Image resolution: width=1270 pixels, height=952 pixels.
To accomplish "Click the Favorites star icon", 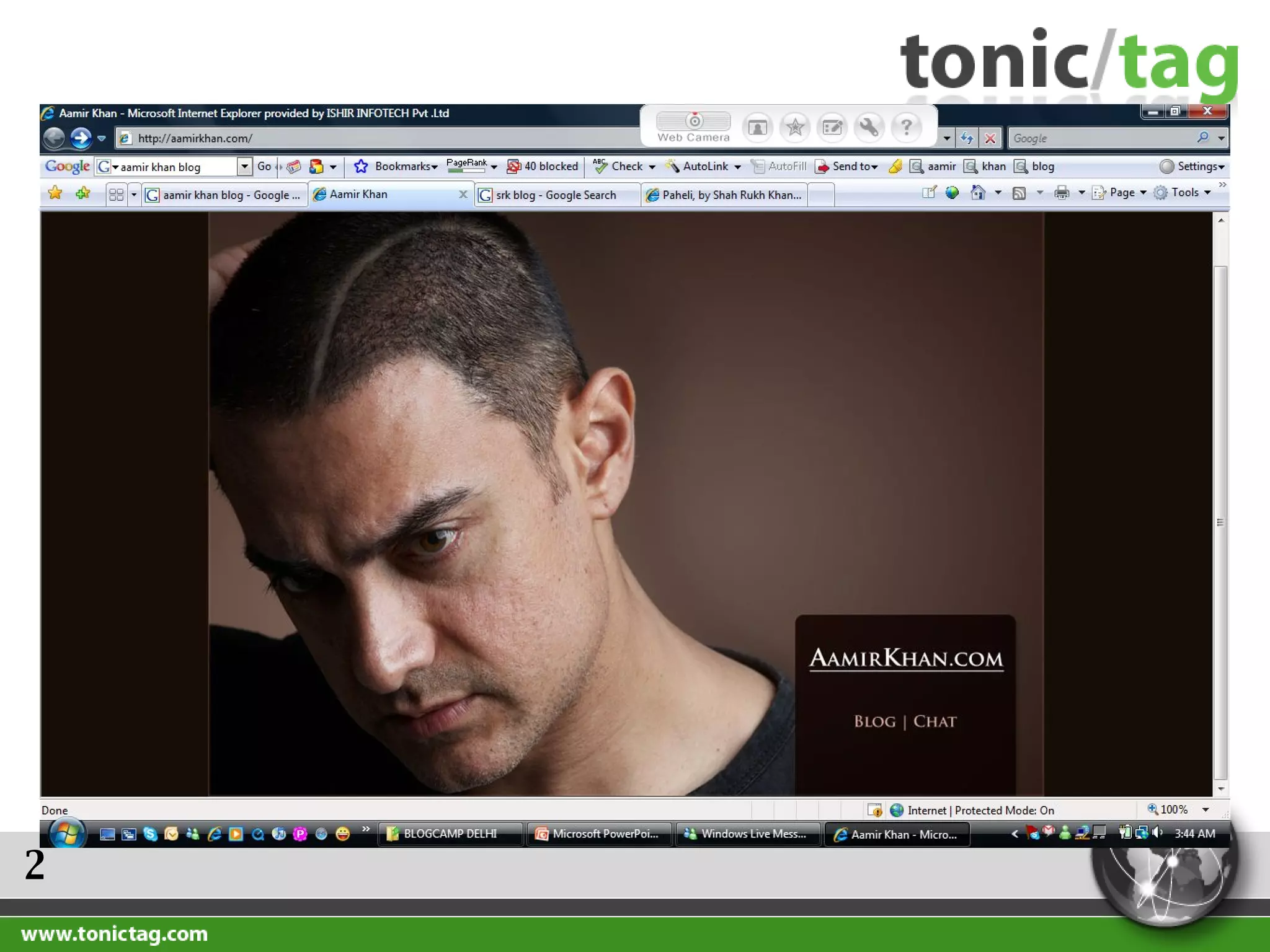I will [55, 193].
